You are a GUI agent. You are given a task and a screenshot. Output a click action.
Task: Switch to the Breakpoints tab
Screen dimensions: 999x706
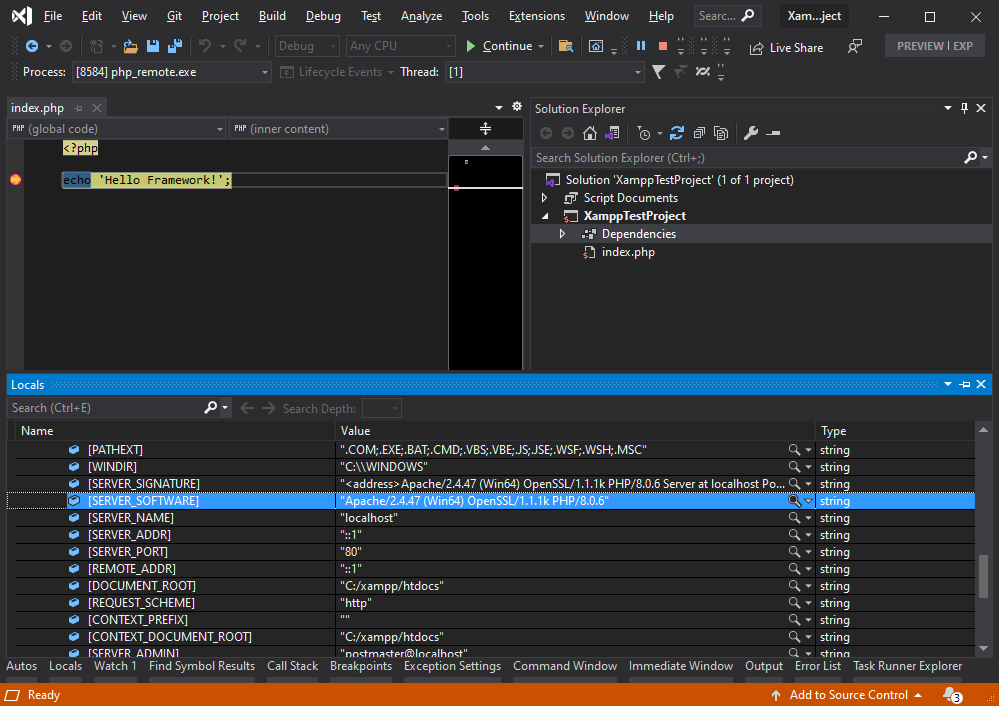(361, 666)
